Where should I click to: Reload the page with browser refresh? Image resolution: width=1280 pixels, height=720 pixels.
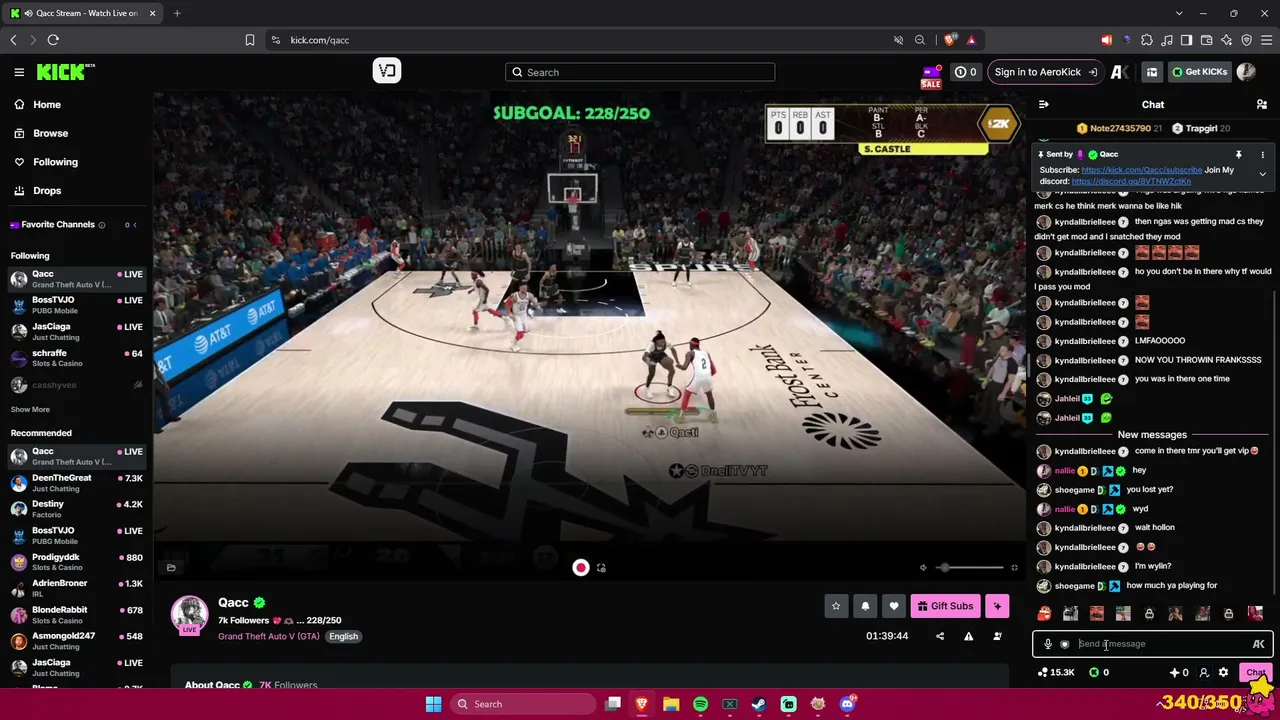coord(53,40)
